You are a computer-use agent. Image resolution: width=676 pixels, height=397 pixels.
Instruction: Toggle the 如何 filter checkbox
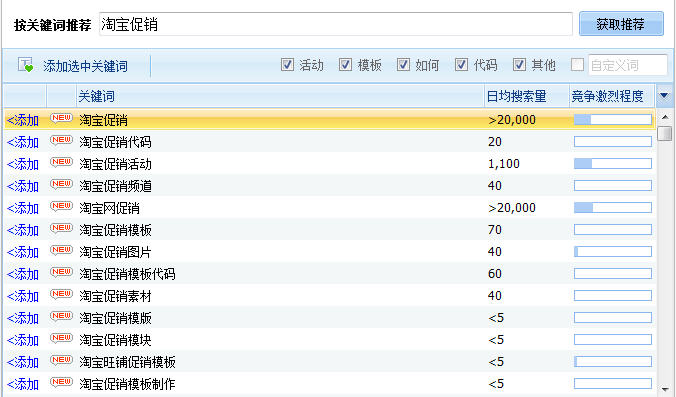tap(403, 65)
